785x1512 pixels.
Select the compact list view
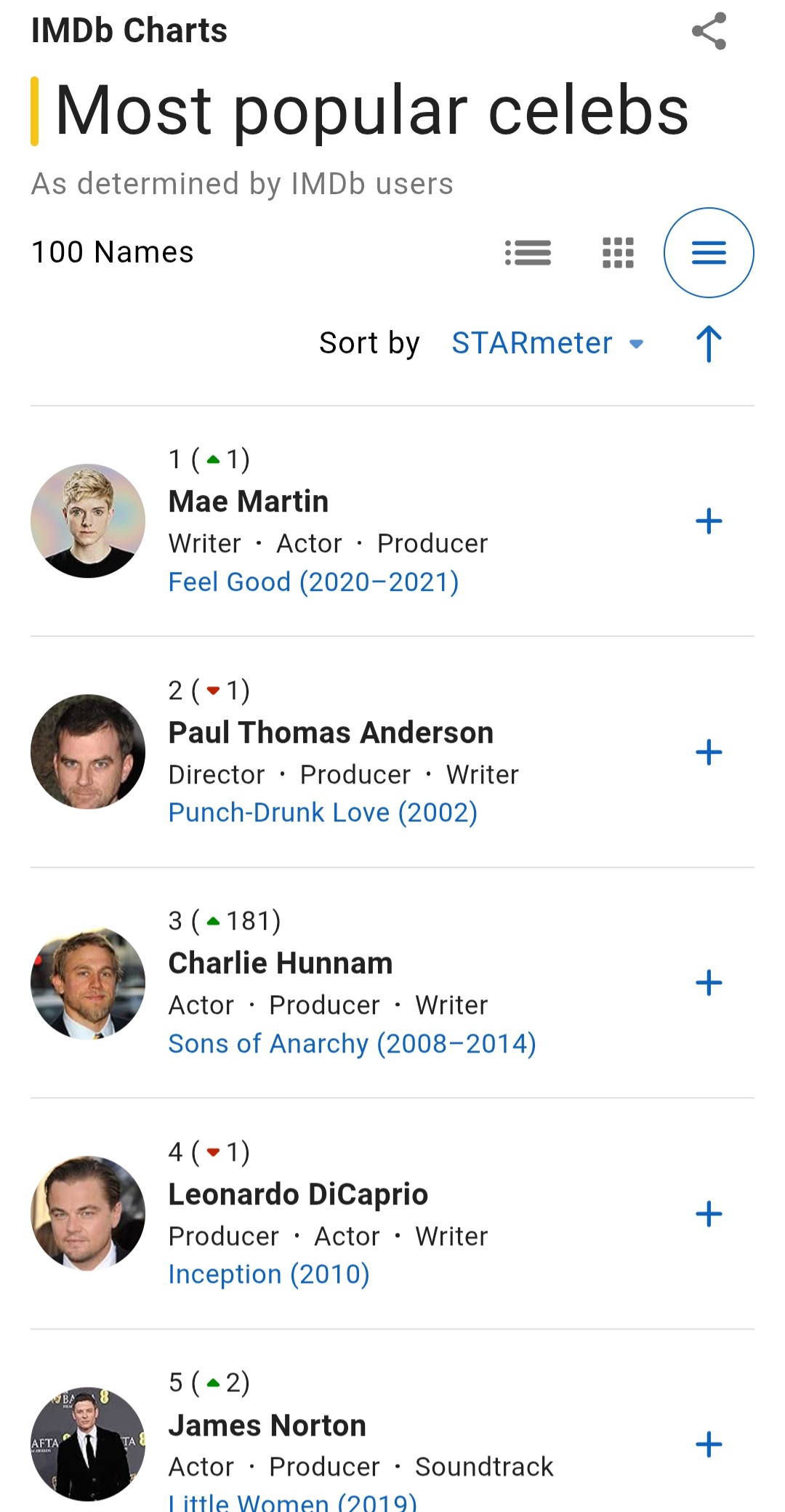[709, 253]
